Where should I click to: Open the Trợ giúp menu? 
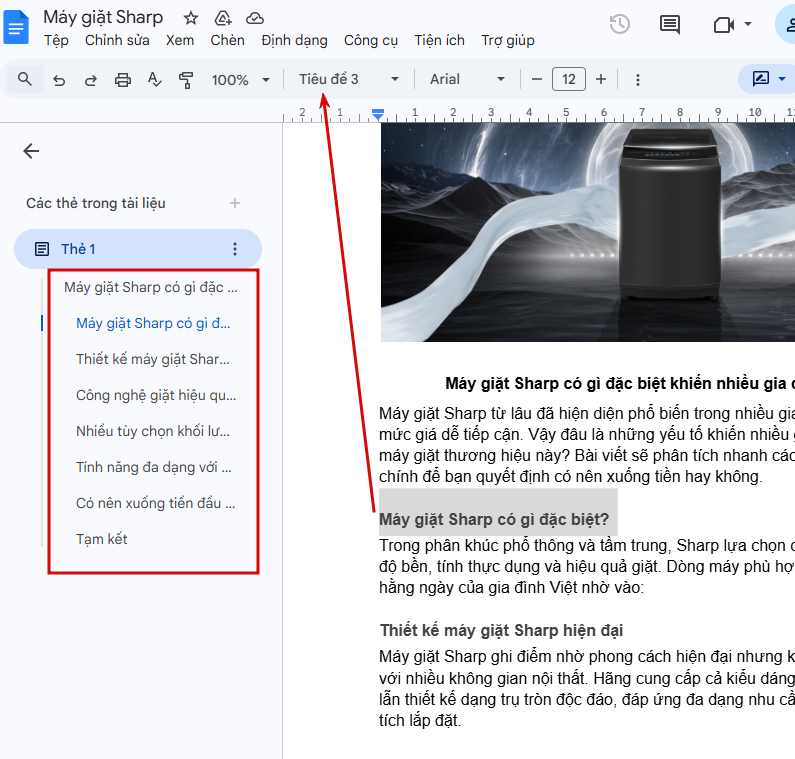tap(508, 41)
